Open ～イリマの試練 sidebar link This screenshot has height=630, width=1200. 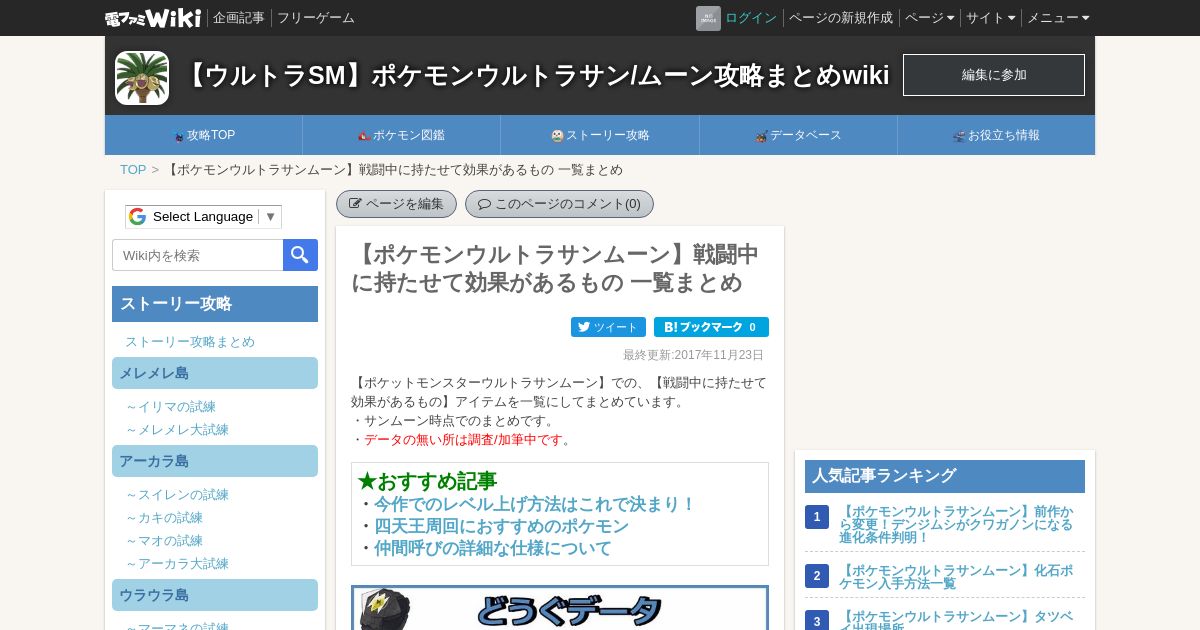171,407
